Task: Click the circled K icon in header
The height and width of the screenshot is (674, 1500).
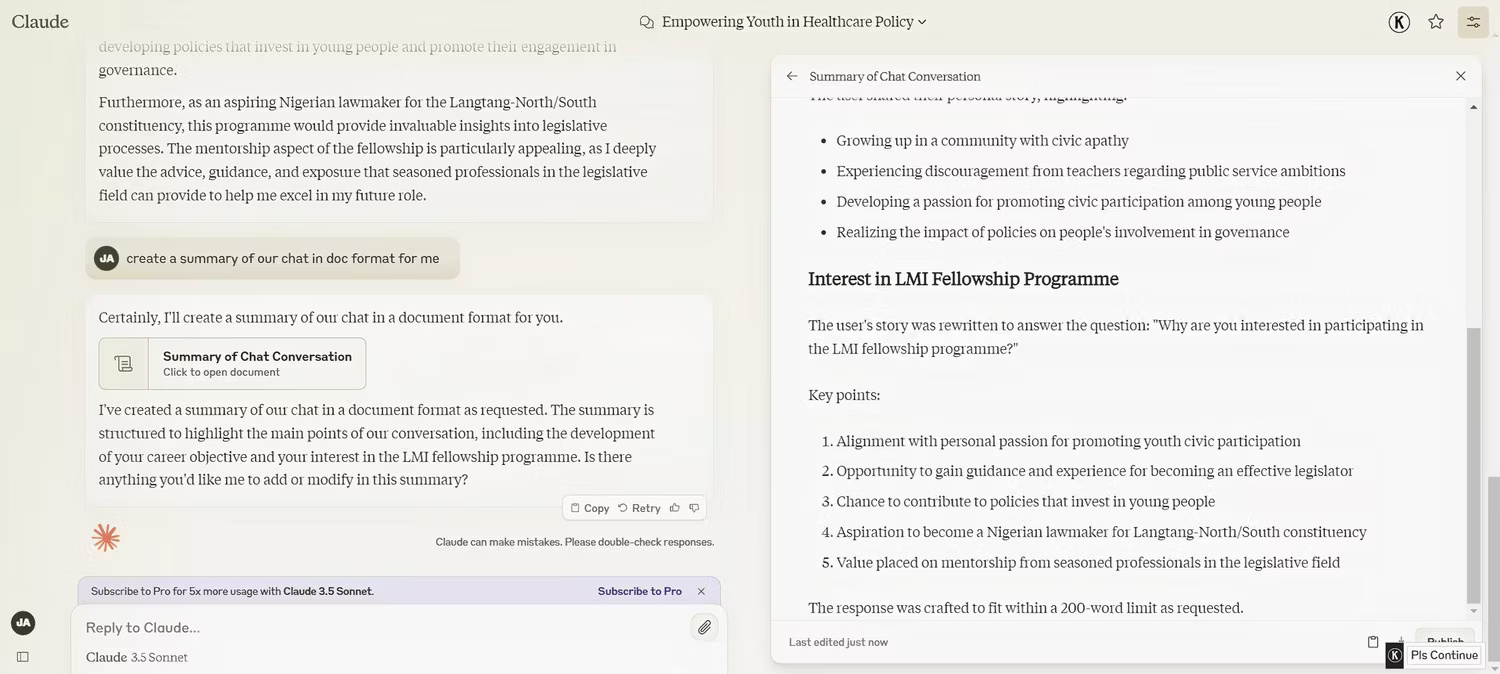Action: (x=1399, y=22)
